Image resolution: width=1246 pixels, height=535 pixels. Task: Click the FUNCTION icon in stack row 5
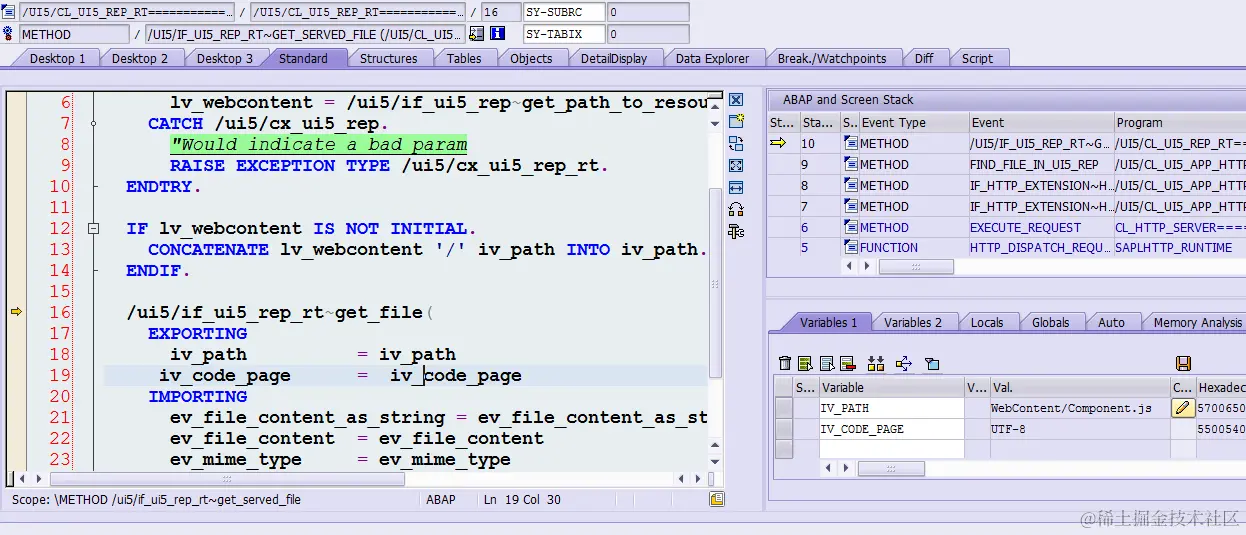pos(850,247)
